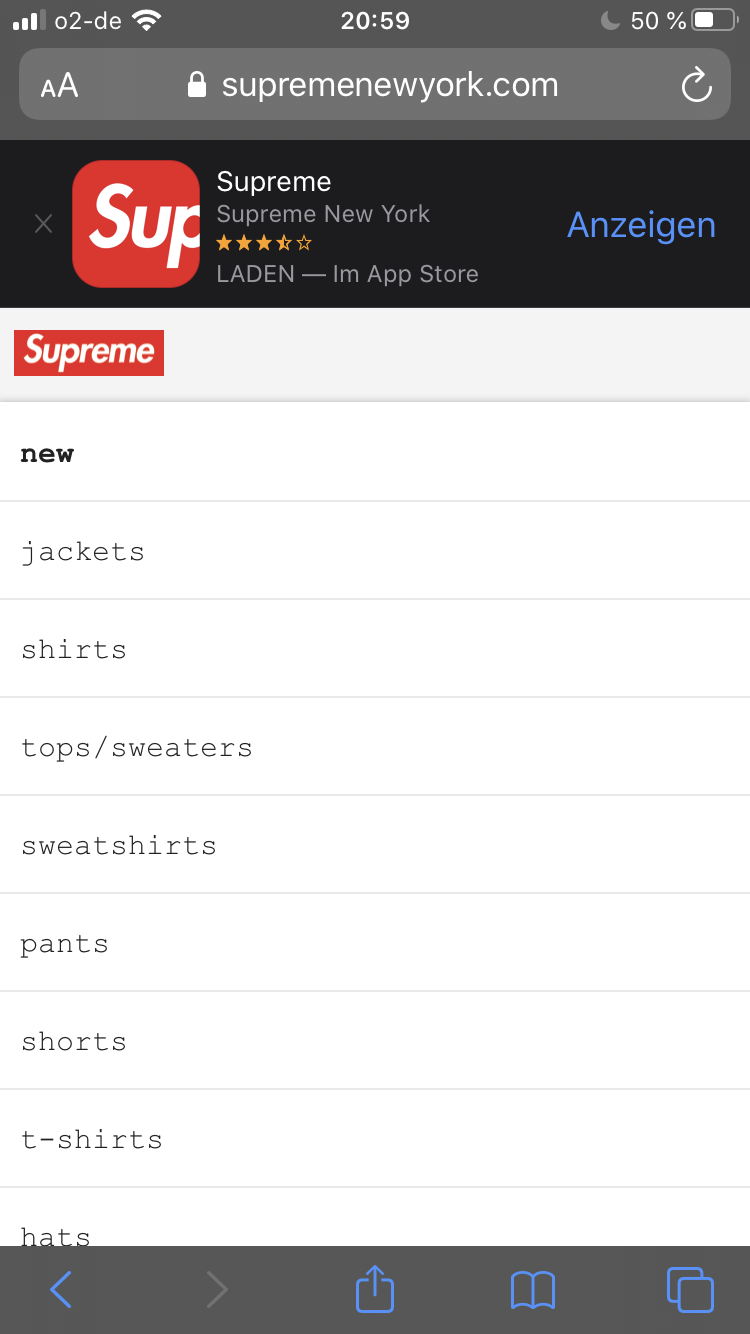Click the red Supreme logo
Viewport: 750px width, 1334px height.
point(89,353)
